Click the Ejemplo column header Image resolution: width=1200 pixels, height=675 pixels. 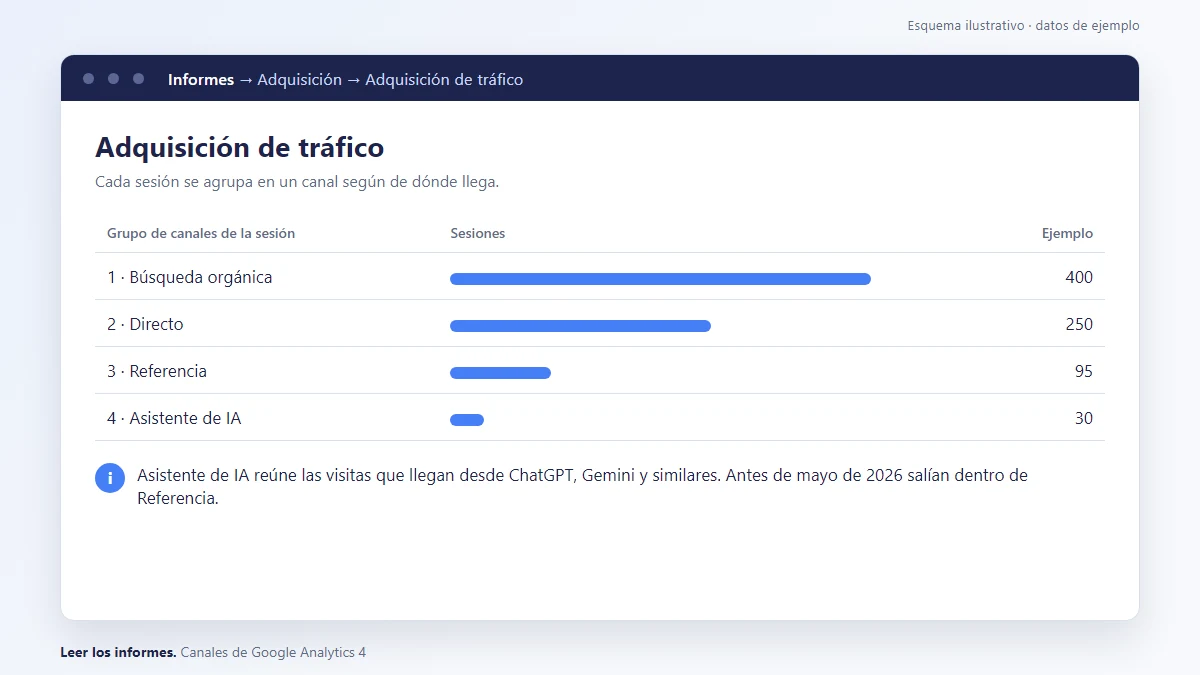[x=1067, y=233]
